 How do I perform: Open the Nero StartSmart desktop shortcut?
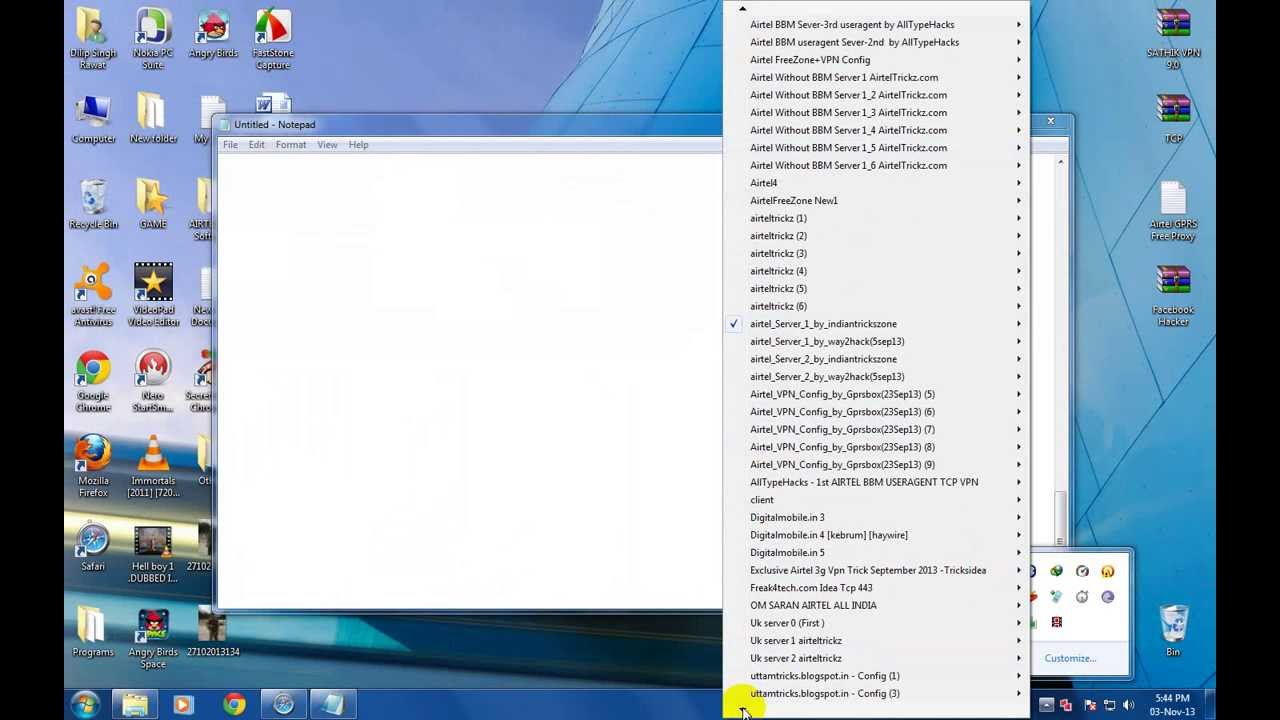click(153, 381)
